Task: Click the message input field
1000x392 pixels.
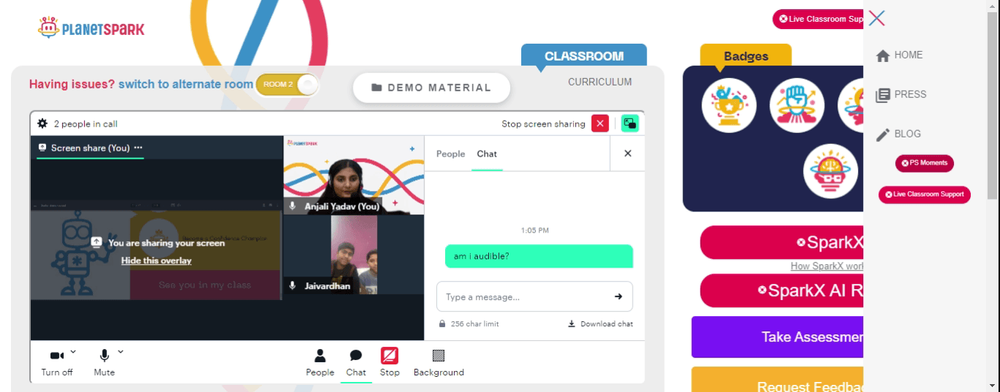Action: tap(534, 296)
